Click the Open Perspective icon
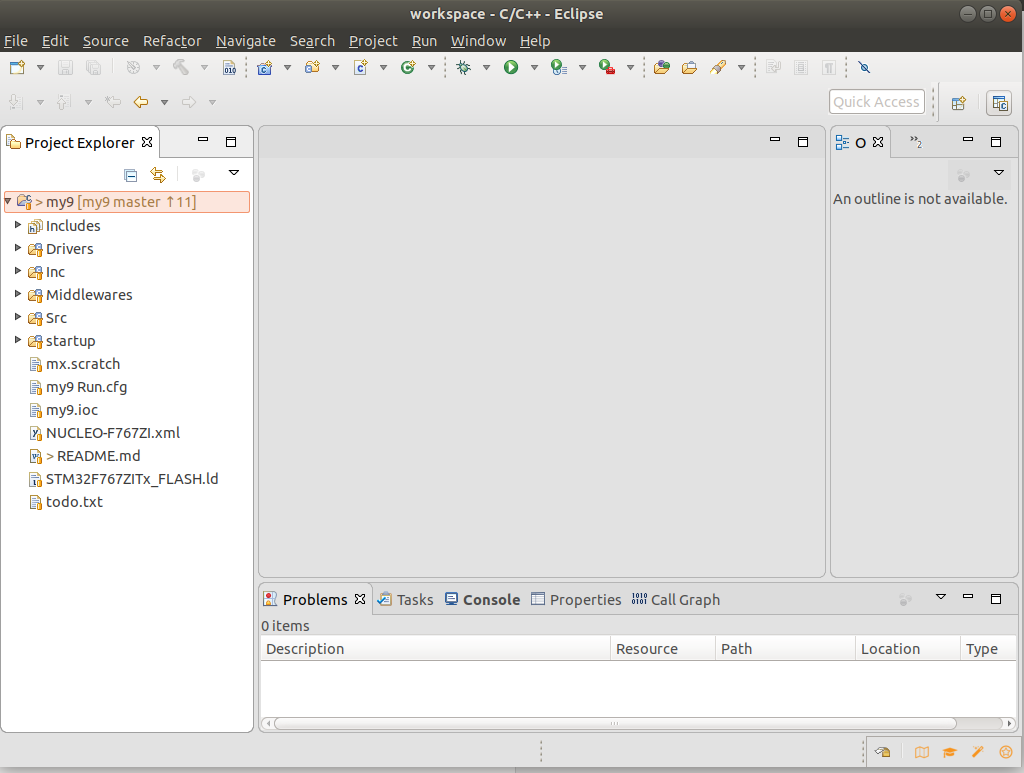The image size is (1024, 773). click(x=958, y=103)
